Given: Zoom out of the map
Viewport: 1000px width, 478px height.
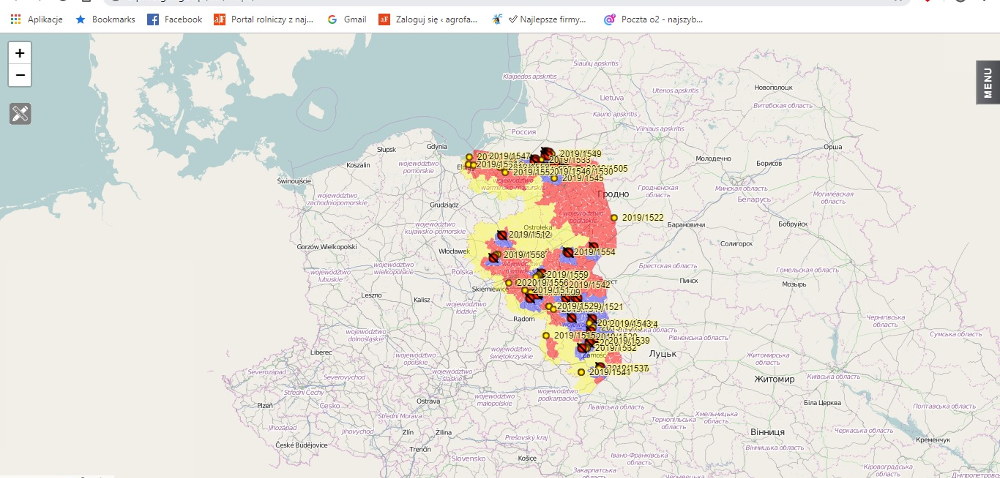Looking at the screenshot, I should click(x=20, y=75).
